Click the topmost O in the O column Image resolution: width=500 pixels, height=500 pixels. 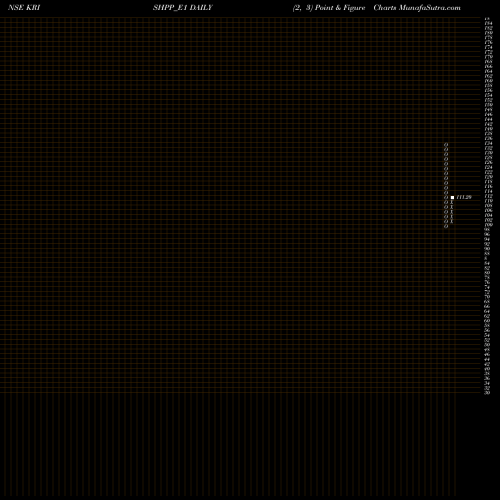tap(446, 145)
